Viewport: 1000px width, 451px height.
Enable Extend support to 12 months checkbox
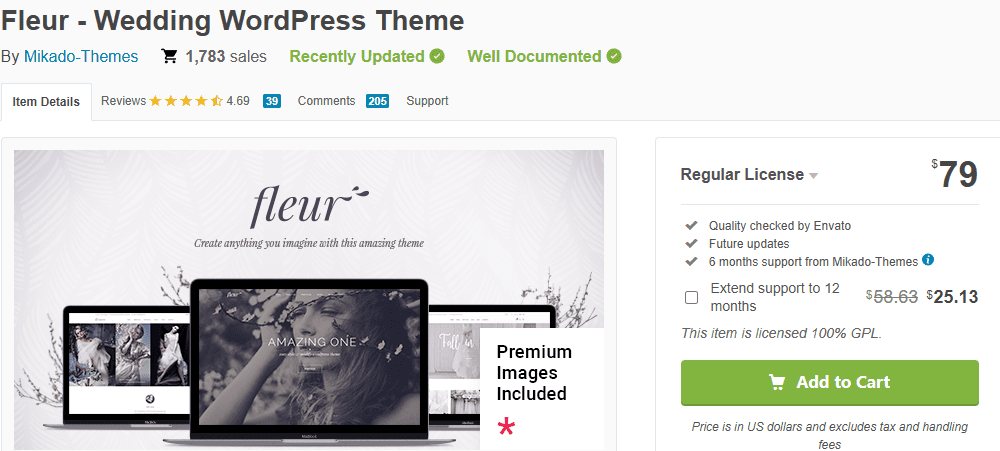click(691, 297)
